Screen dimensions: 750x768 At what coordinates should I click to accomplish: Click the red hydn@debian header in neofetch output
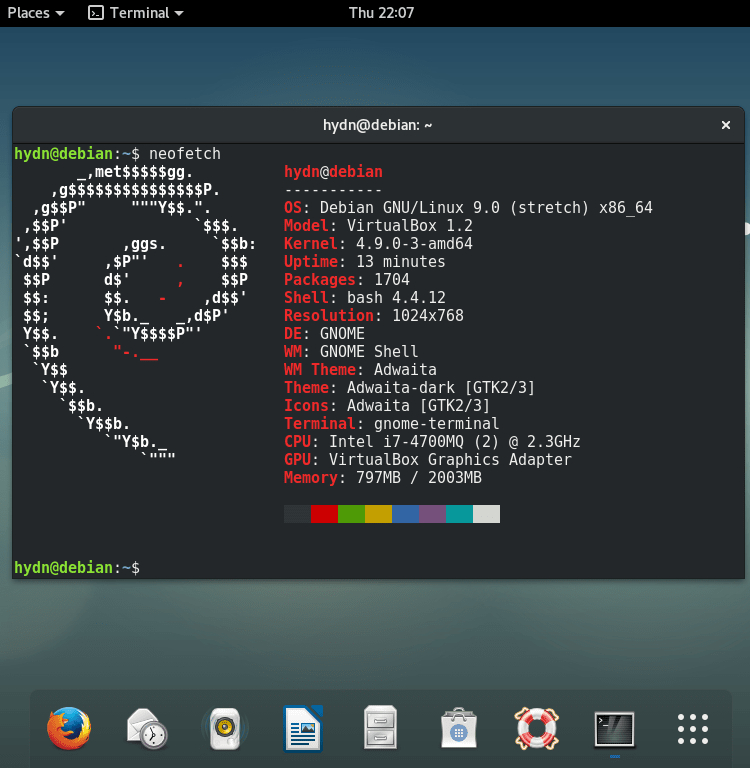pyautogui.click(x=333, y=172)
